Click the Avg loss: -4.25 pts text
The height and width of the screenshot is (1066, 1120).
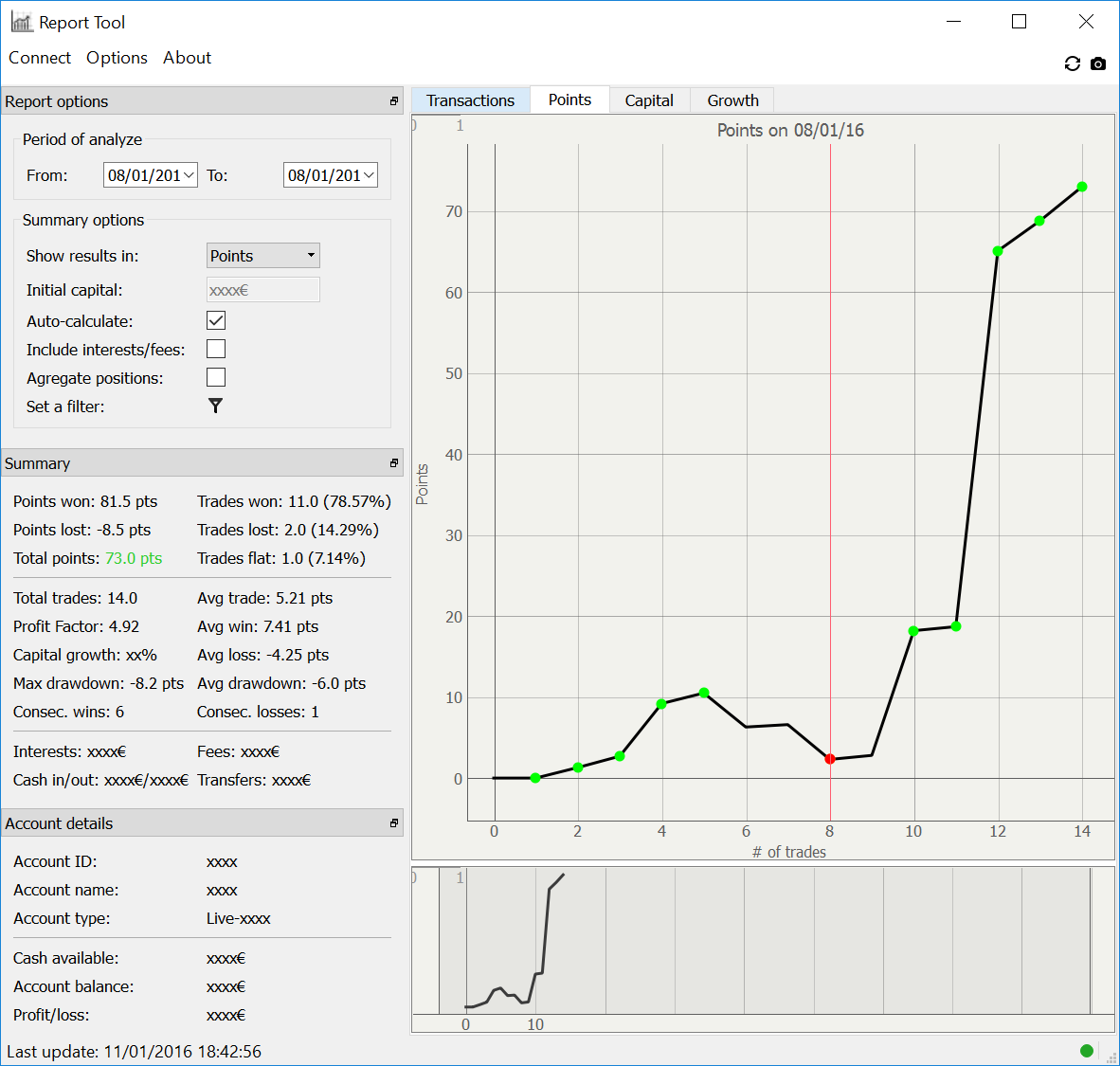[x=262, y=655]
